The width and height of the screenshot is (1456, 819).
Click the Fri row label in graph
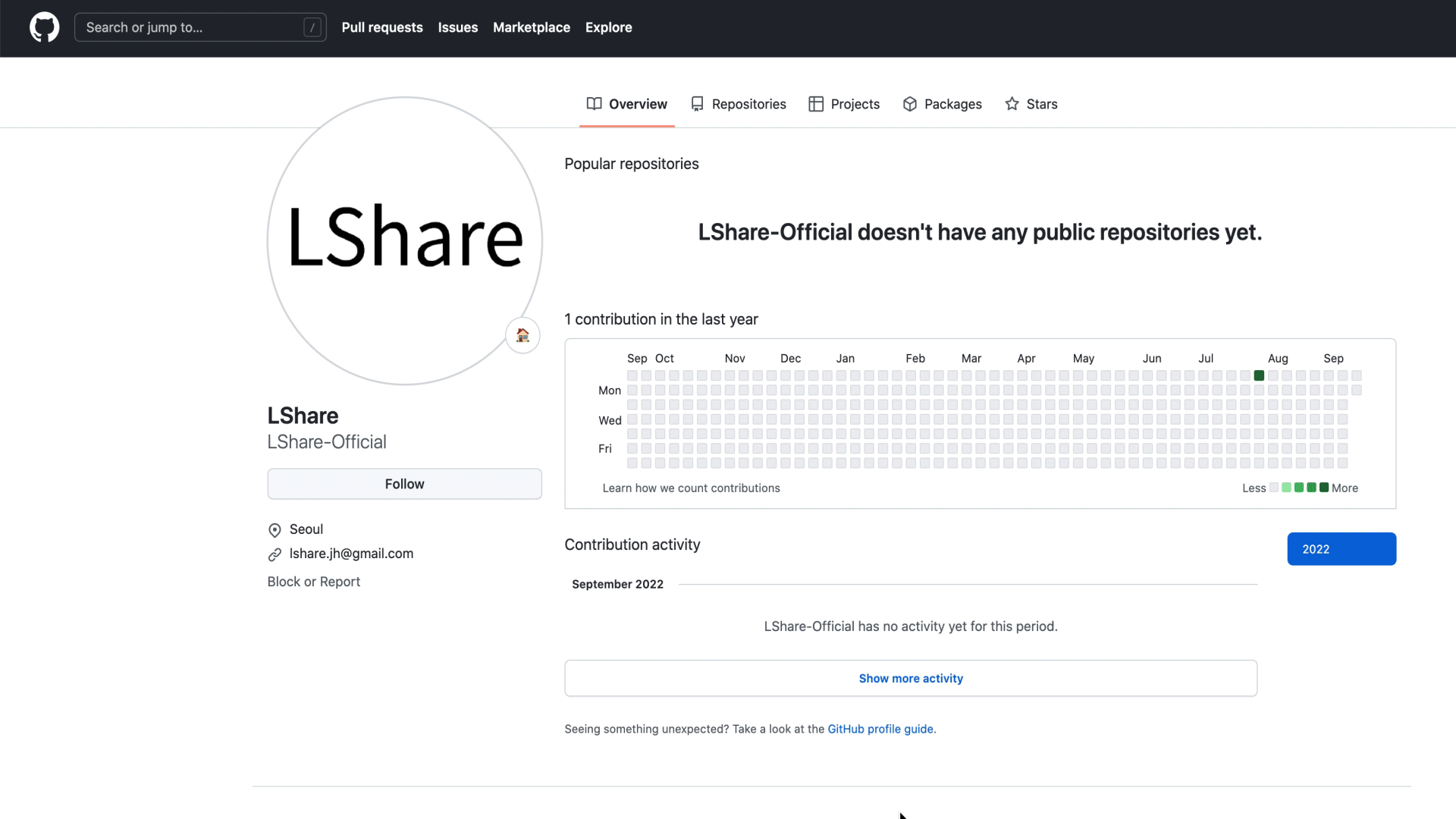(605, 449)
